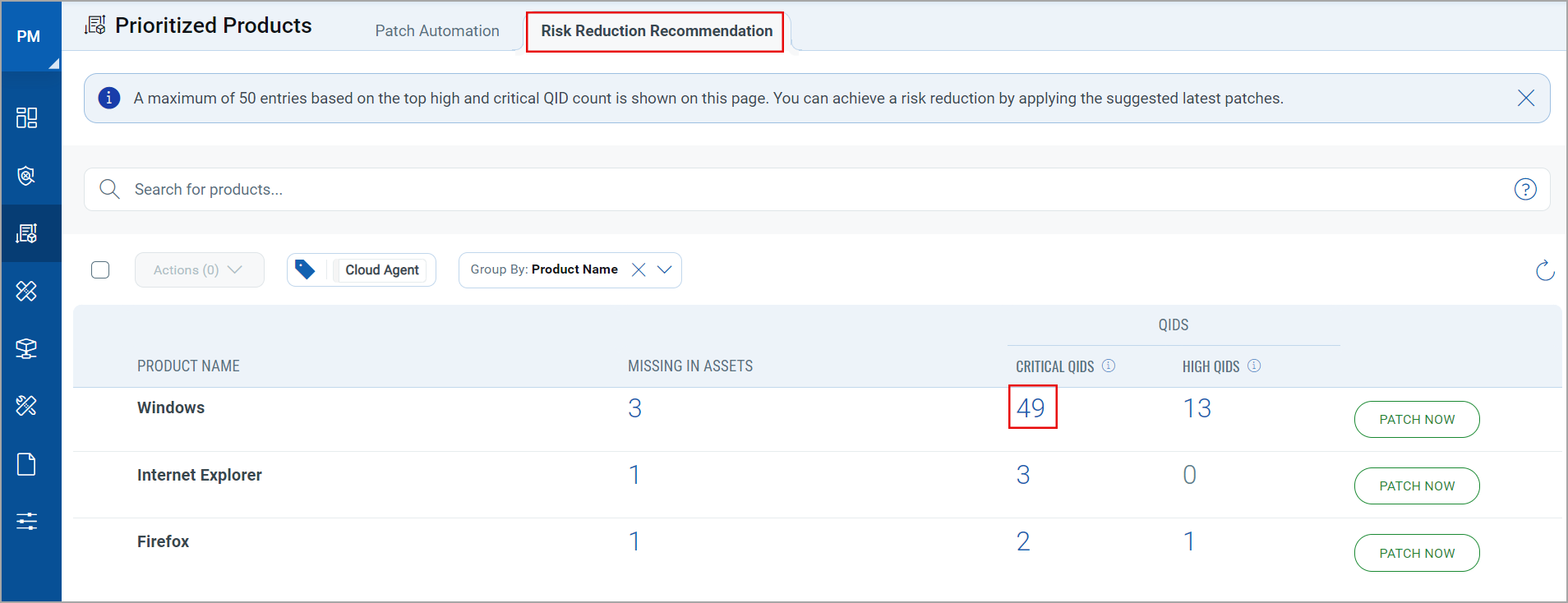Open the document page sidebar icon

[x=26, y=464]
